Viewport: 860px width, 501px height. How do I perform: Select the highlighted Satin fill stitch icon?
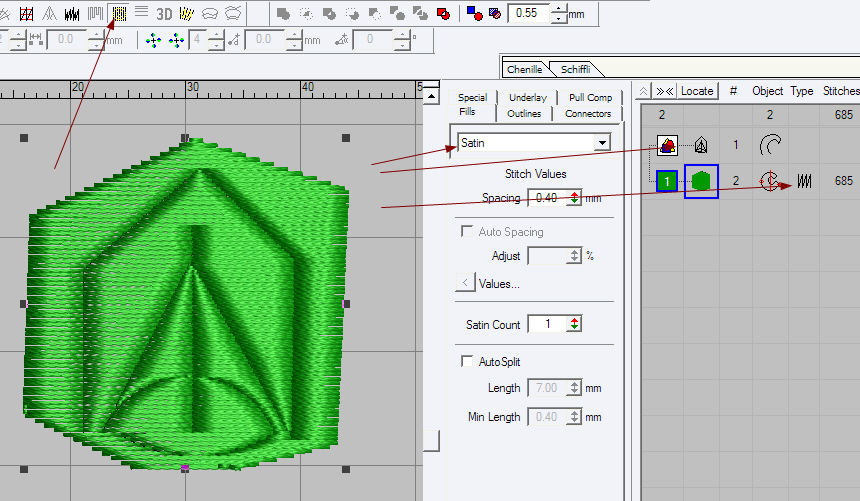(119, 13)
